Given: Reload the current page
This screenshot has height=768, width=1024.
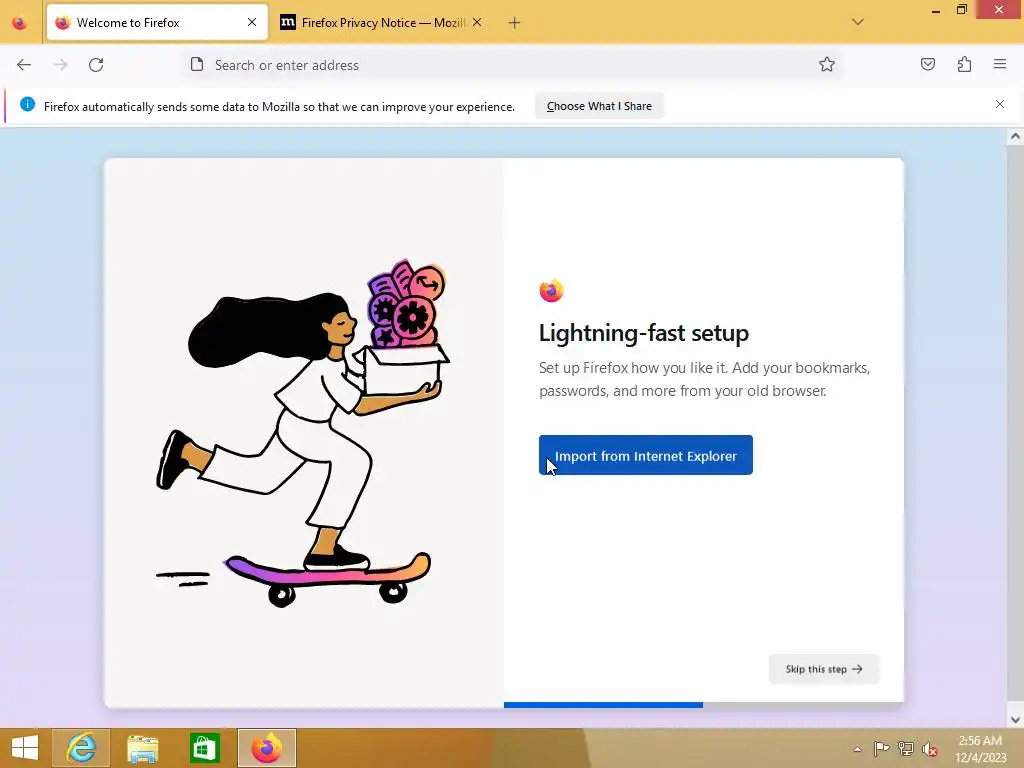Looking at the screenshot, I should (96, 65).
